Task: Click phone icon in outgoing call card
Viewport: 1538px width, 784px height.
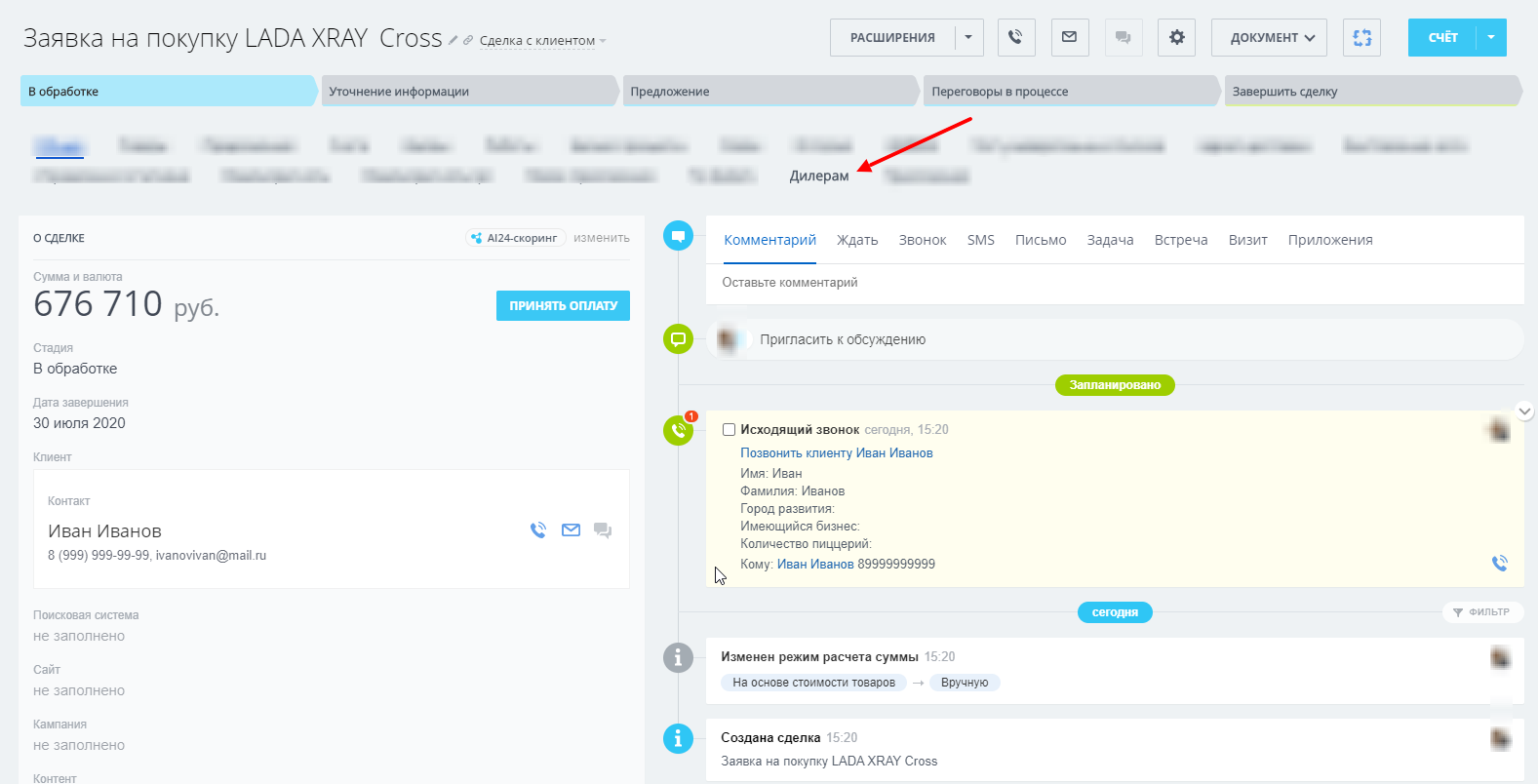Action: (1500, 564)
